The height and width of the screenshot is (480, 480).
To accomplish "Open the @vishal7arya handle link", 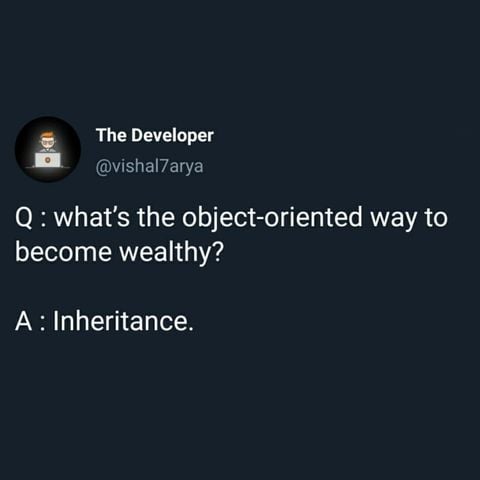I will click(x=149, y=166).
